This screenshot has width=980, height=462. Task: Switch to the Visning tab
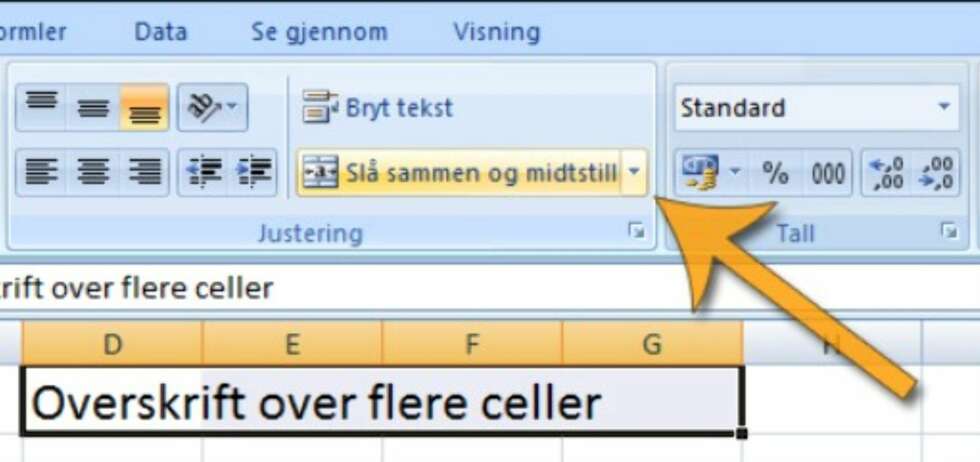tap(496, 32)
